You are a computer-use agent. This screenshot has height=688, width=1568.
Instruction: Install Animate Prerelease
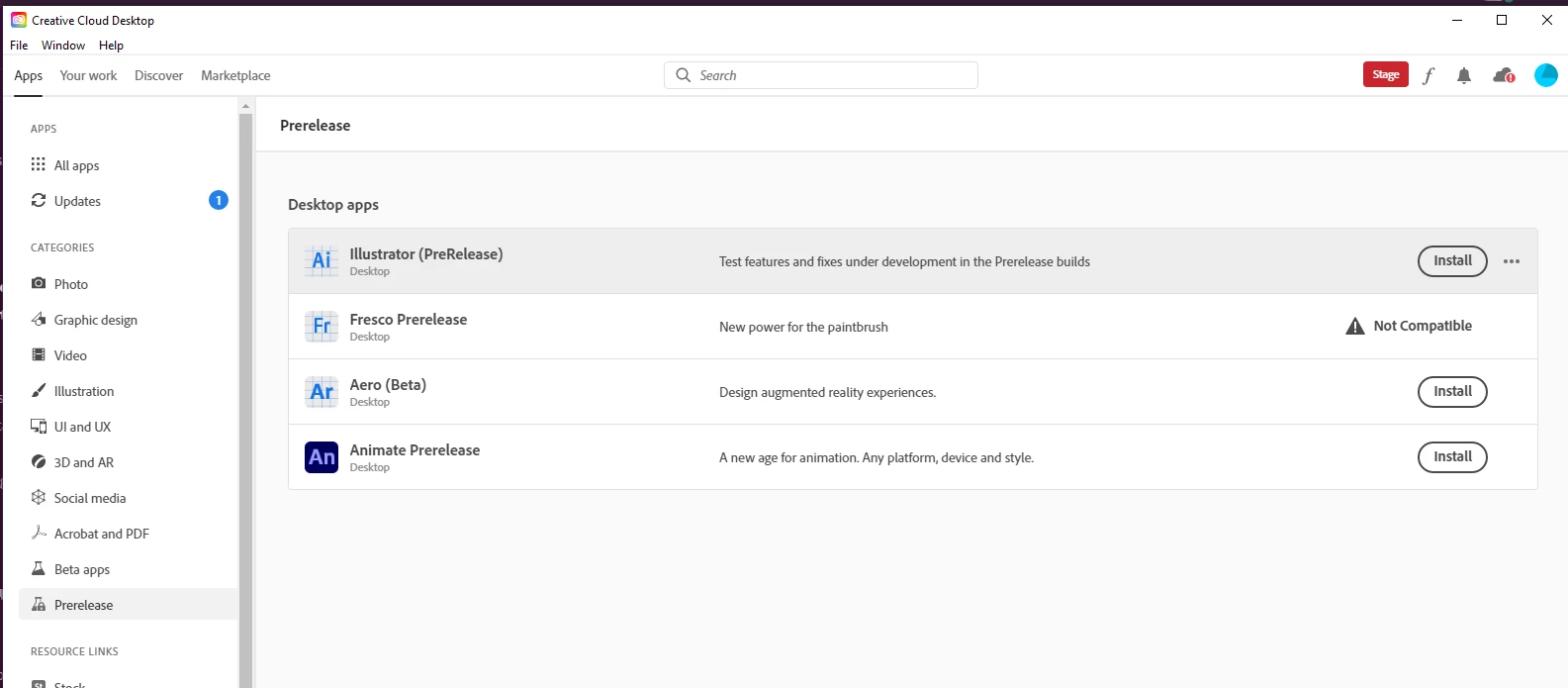pyautogui.click(x=1452, y=456)
